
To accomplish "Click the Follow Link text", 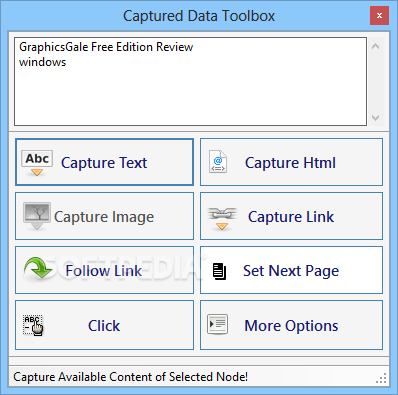I will pyautogui.click(x=104, y=271).
